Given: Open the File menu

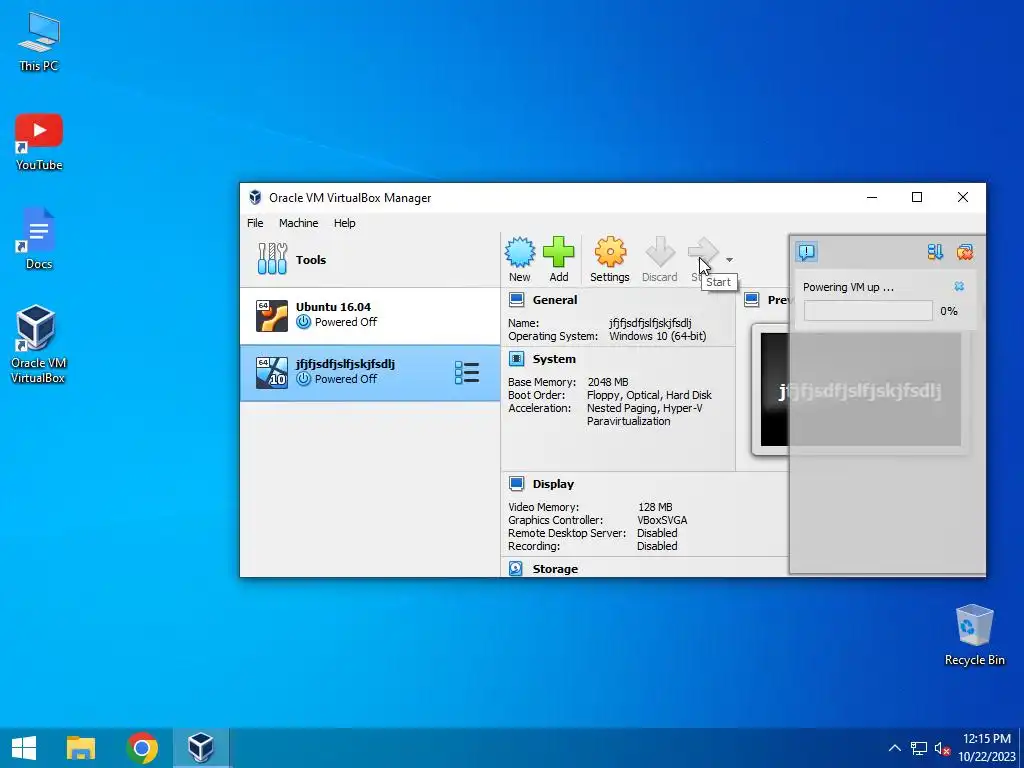Looking at the screenshot, I should click(x=255, y=223).
